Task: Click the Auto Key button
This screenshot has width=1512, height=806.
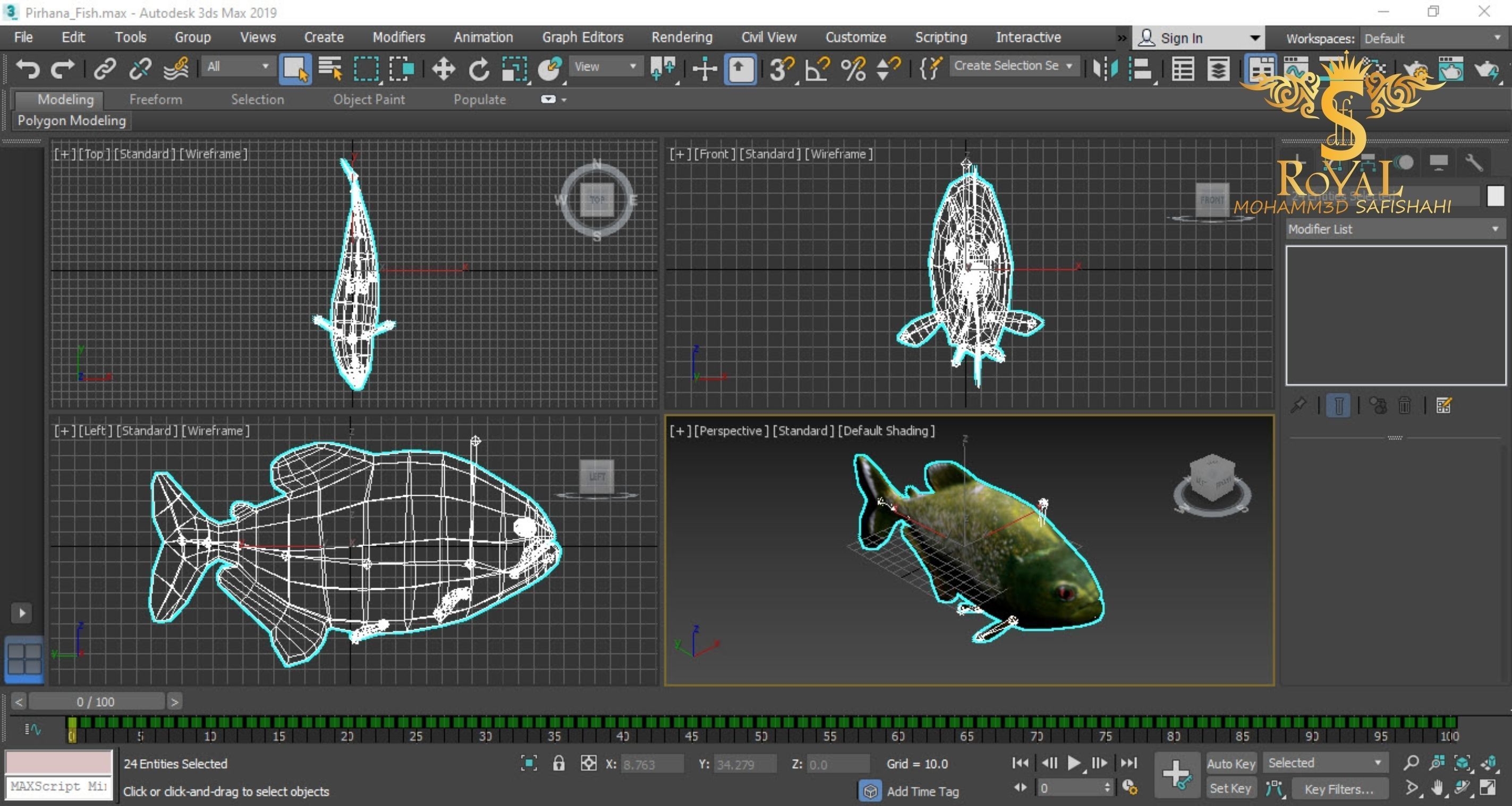Action: click(x=1231, y=763)
